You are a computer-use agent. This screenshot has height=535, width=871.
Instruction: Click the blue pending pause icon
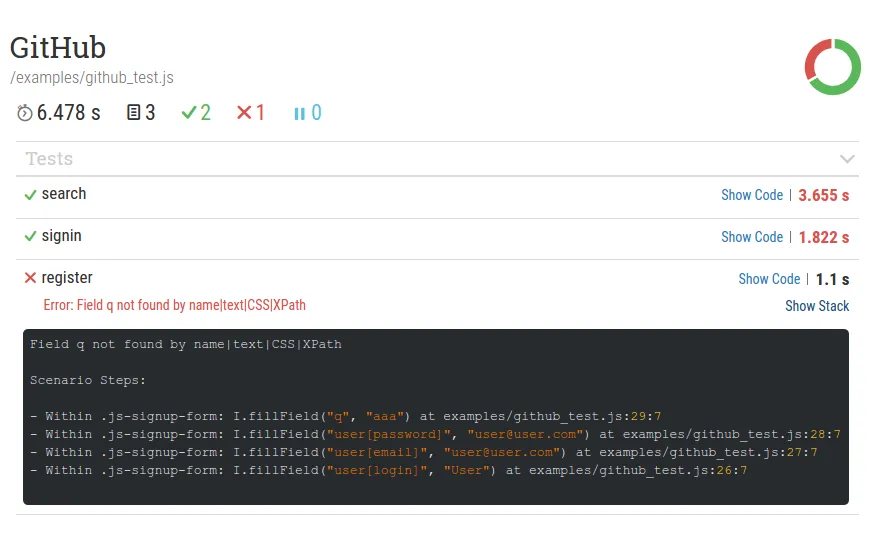[x=299, y=113]
